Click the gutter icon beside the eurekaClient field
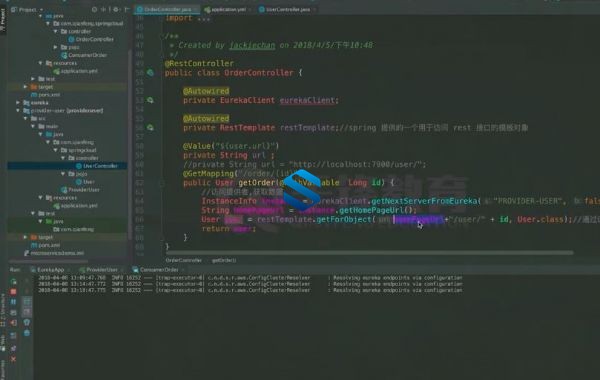 point(150,100)
